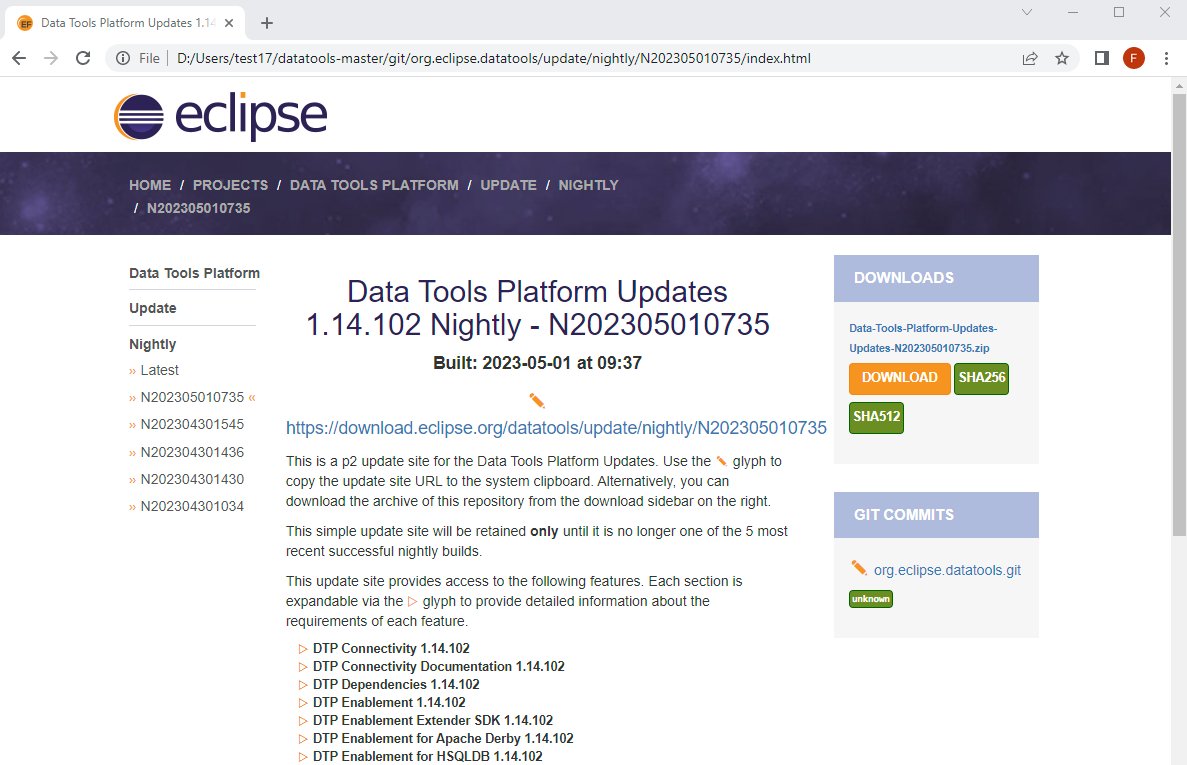Click the Eclipse logo
This screenshot has height=765, width=1187.
tap(220, 117)
